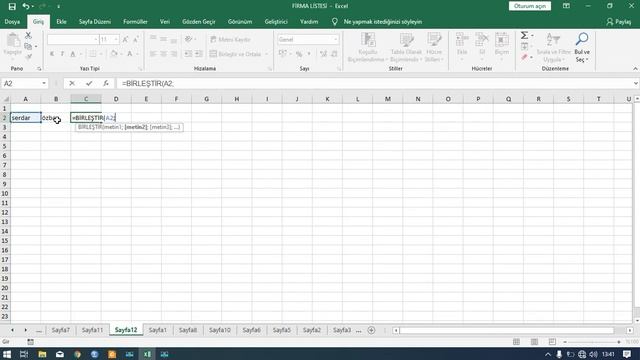Click the Paylaş share button
This screenshot has width=640, height=360.
(x=618, y=22)
